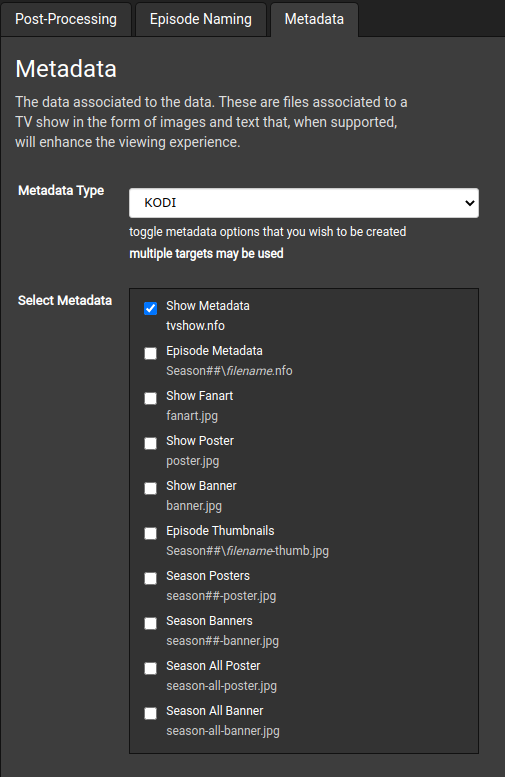505x777 pixels.
Task: Switch to the Post-Processing tab
Action: click(66, 19)
